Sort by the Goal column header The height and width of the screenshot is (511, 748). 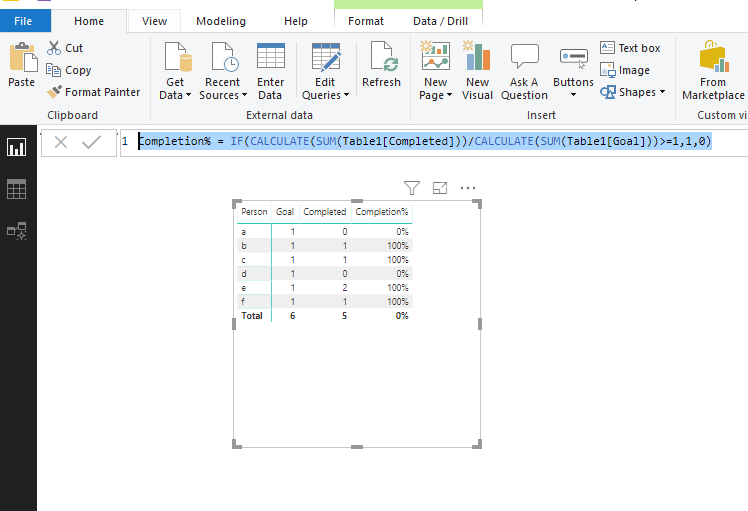pos(285,212)
